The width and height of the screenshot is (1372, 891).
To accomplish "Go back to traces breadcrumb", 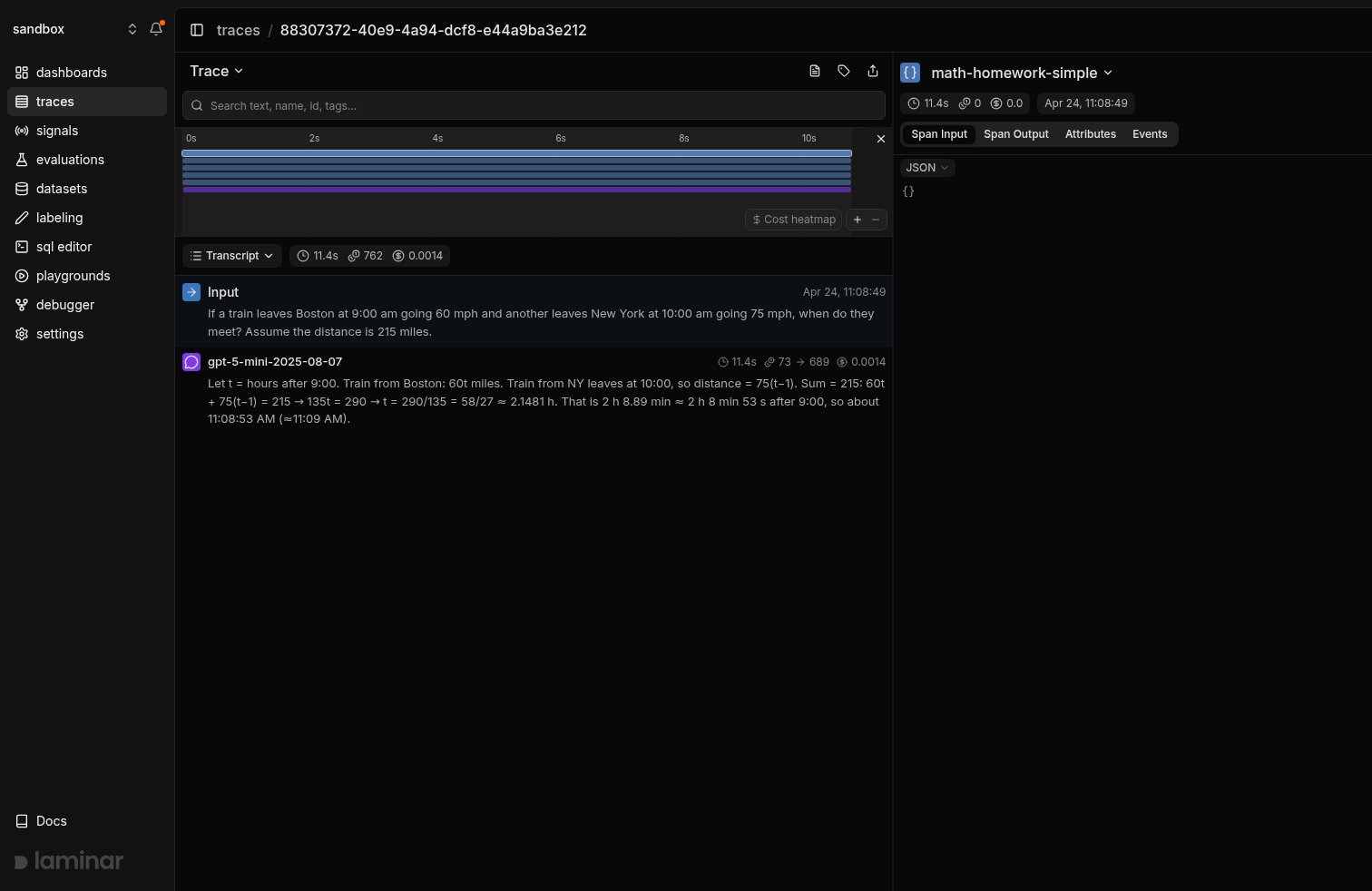I will tap(239, 30).
